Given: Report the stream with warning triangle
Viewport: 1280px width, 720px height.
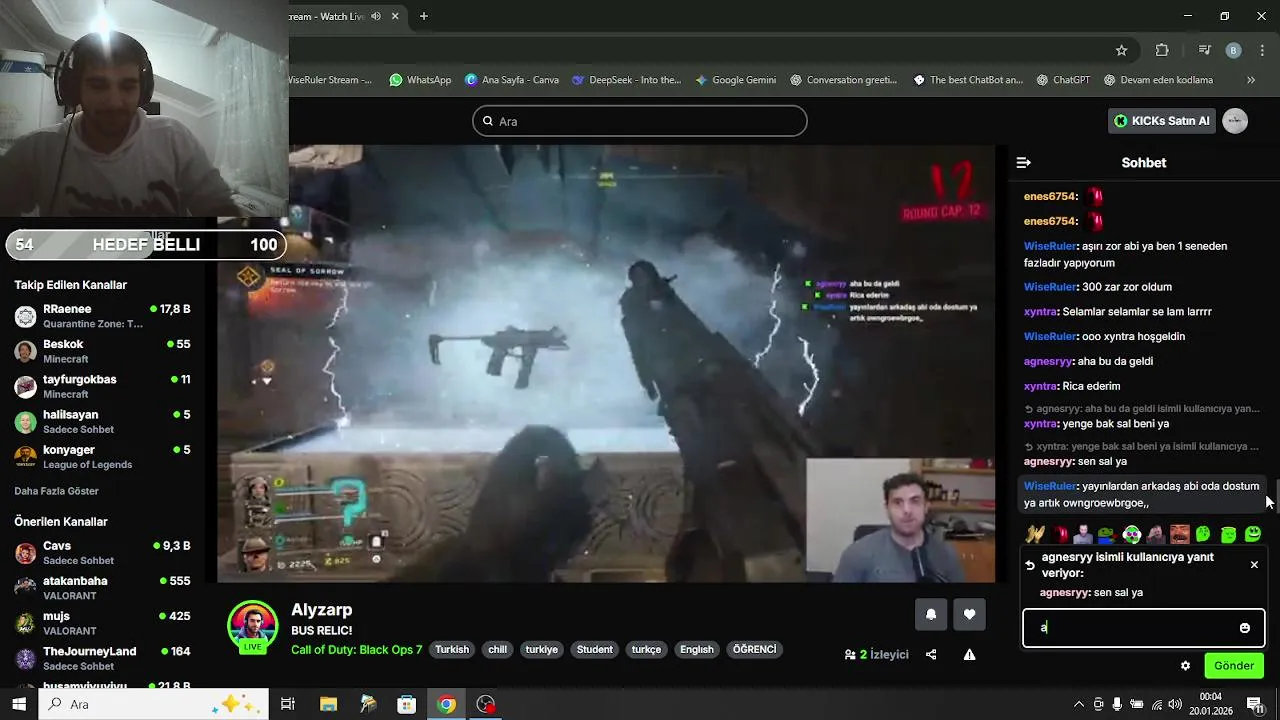Looking at the screenshot, I should pyautogui.click(x=969, y=655).
